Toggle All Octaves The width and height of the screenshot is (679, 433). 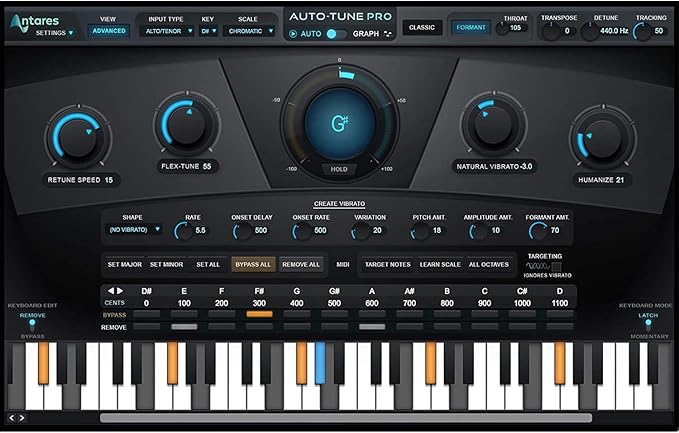489,264
